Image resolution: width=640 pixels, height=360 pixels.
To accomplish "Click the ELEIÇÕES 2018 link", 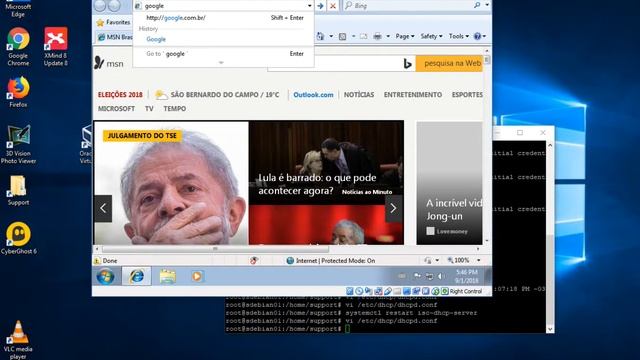I will [x=120, y=95].
